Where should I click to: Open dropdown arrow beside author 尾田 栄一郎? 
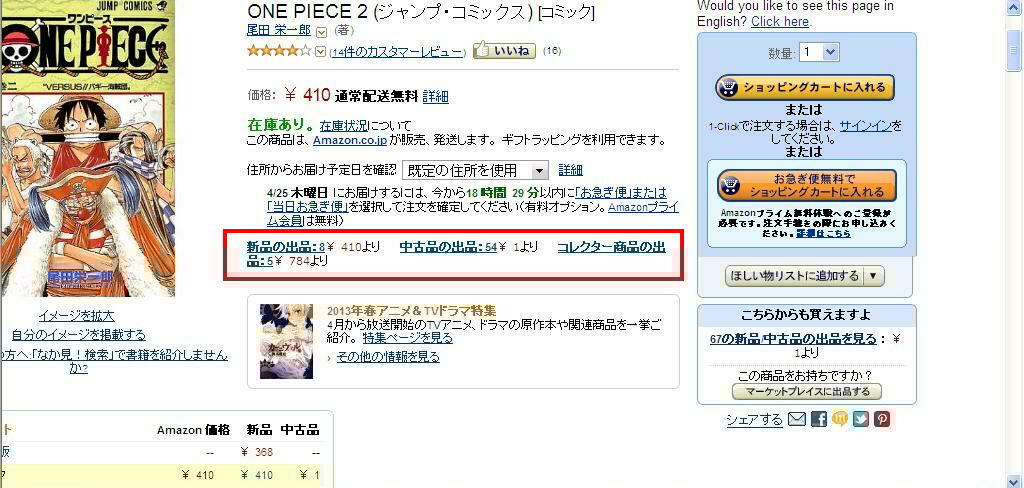click(321, 31)
